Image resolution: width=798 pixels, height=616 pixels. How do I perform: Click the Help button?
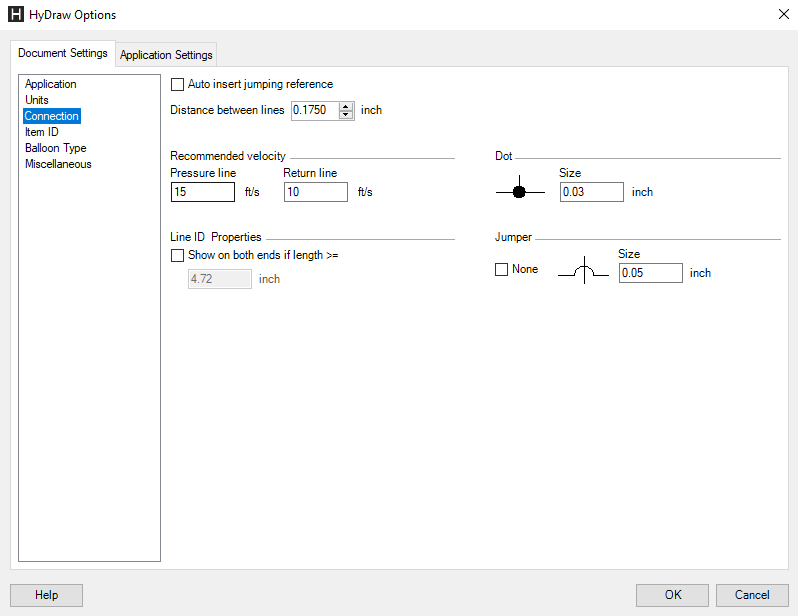[x=46, y=595]
